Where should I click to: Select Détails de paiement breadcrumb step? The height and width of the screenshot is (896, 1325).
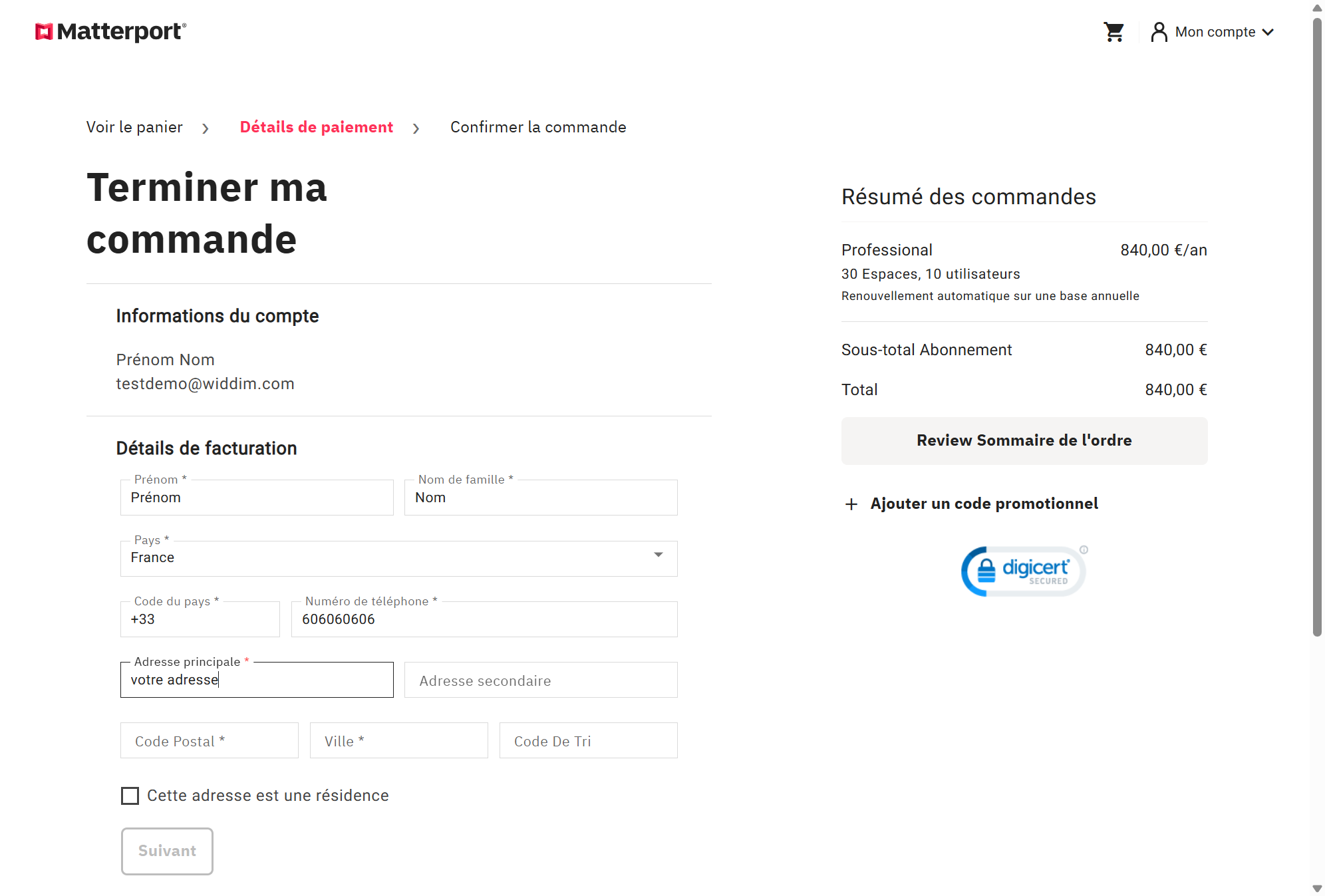(x=317, y=127)
